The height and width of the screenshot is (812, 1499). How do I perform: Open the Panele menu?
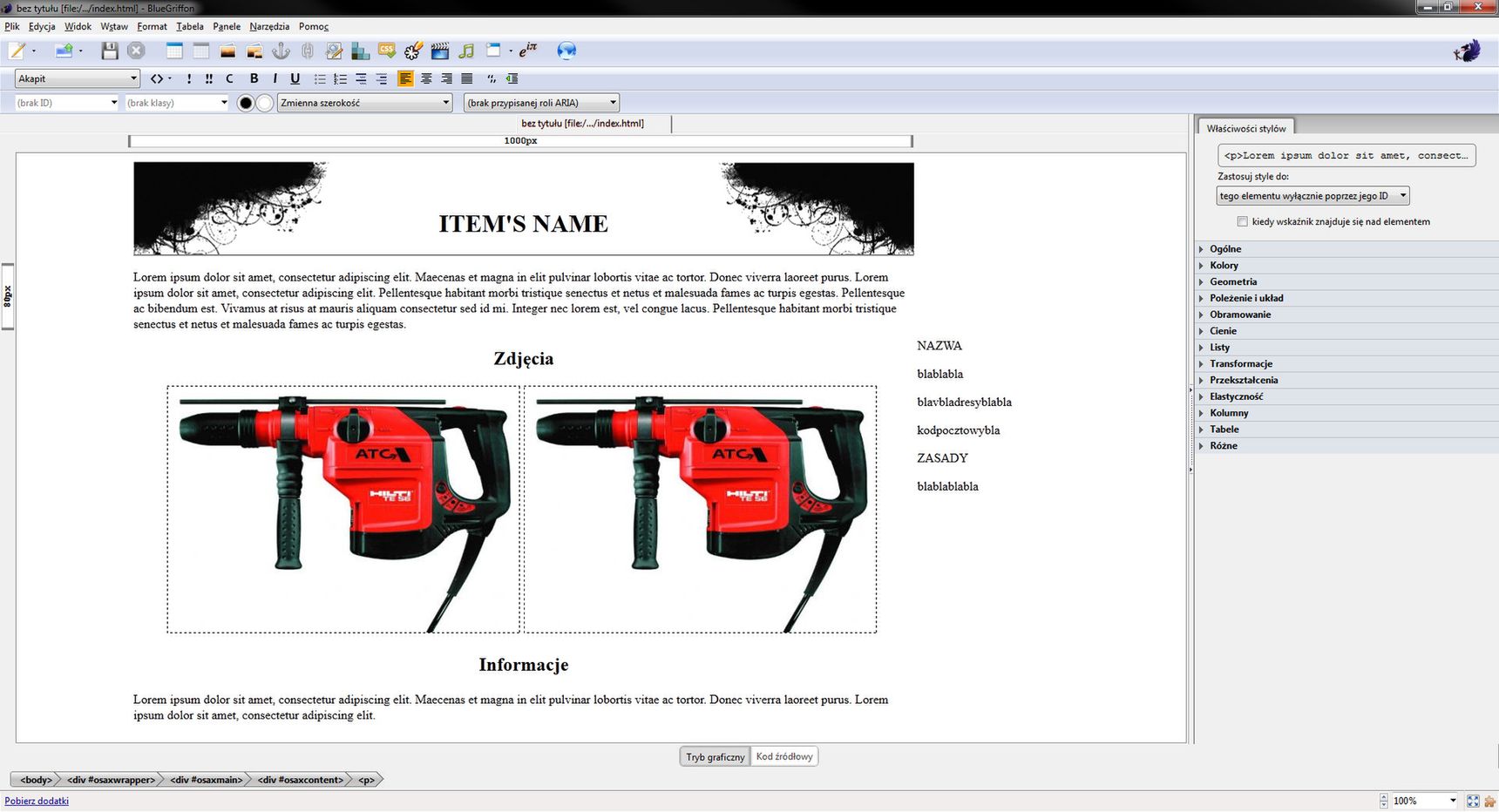[x=227, y=26]
